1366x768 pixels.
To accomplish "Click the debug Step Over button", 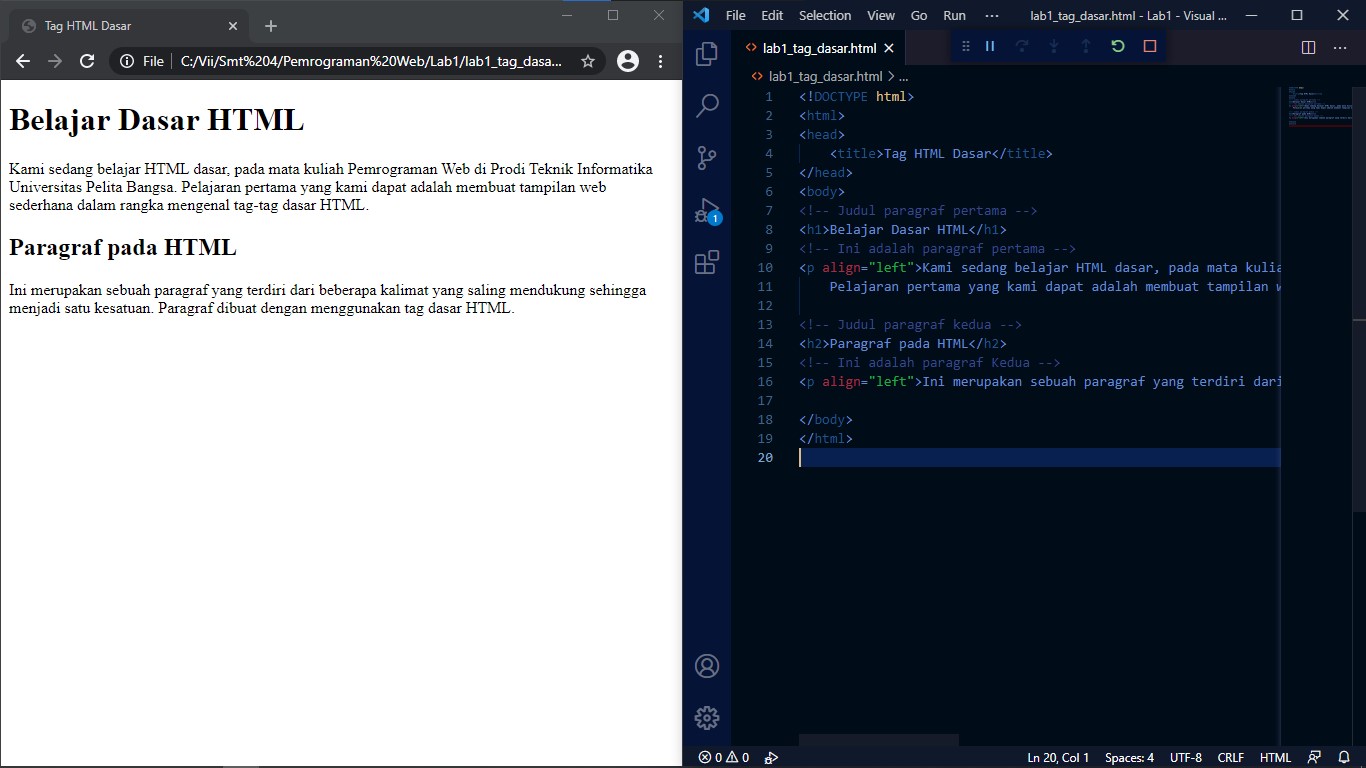I will [1022, 46].
